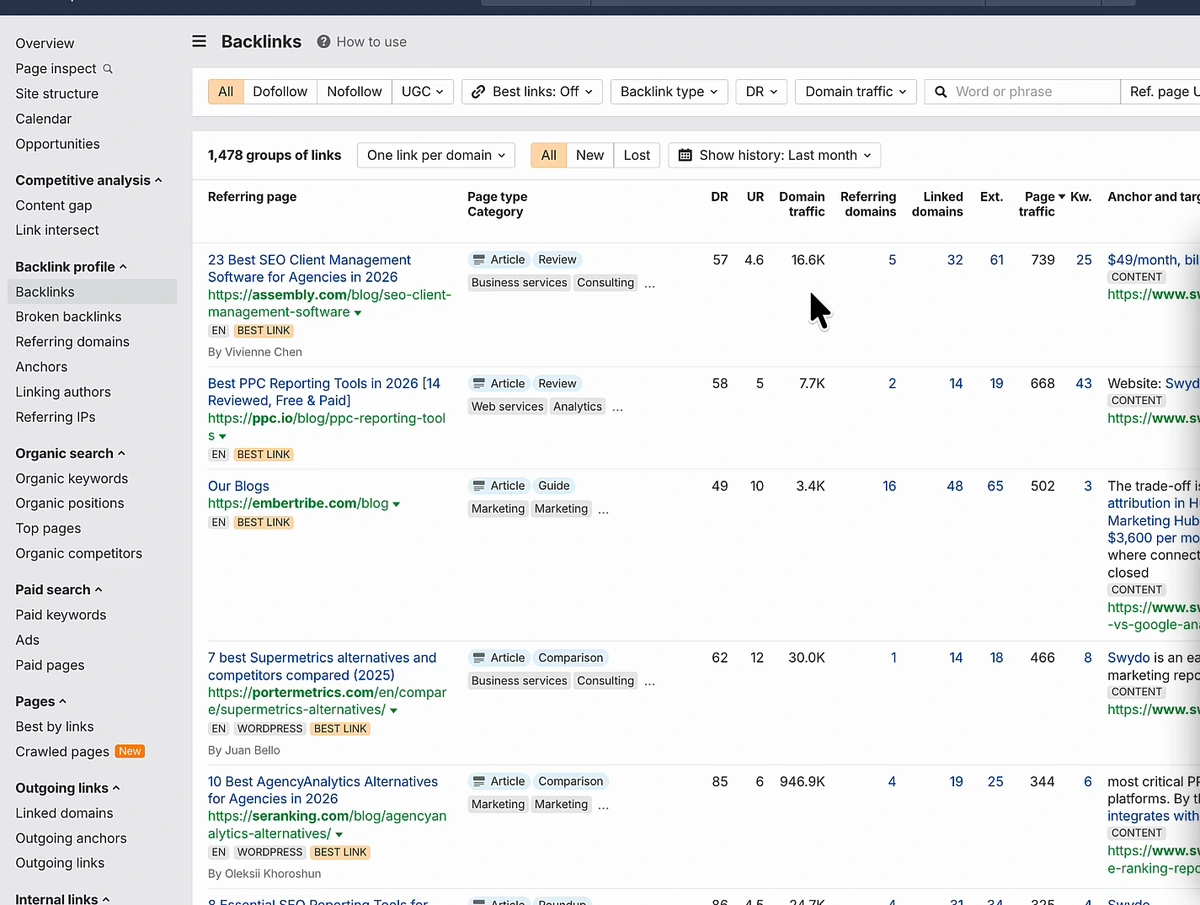The height and width of the screenshot is (905, 1200).
Task: Select the All link-type filter
Action: click(226, 91)
